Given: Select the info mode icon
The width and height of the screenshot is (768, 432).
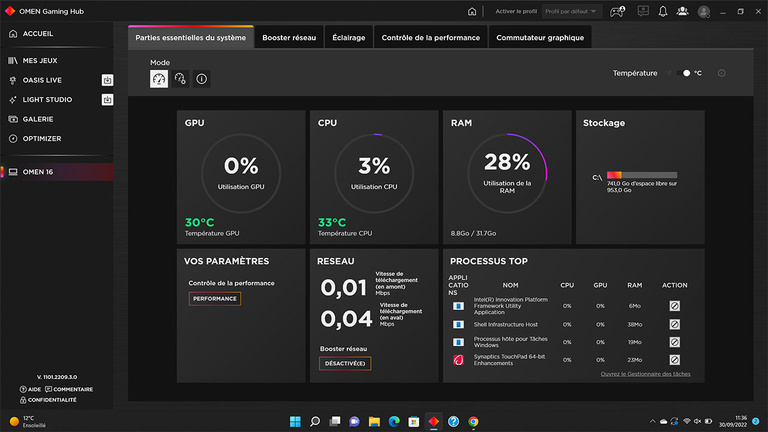Looking at the screenshot, I should point(201,79).
